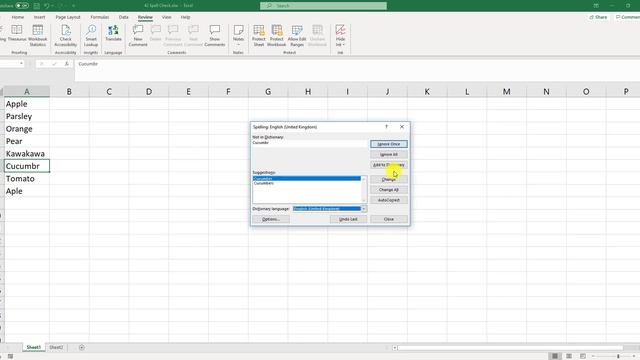This screenshot has height=360, width=640.
Task: Click Protect Sheet icon
Action: (x=259, y=30)
